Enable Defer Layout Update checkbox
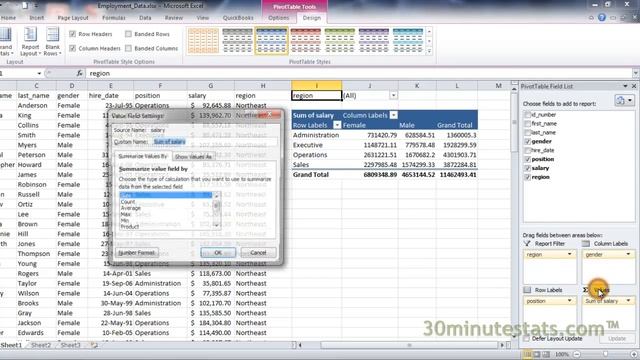The image size is (640, 360). pyautogui.click(x=527, y=339)
